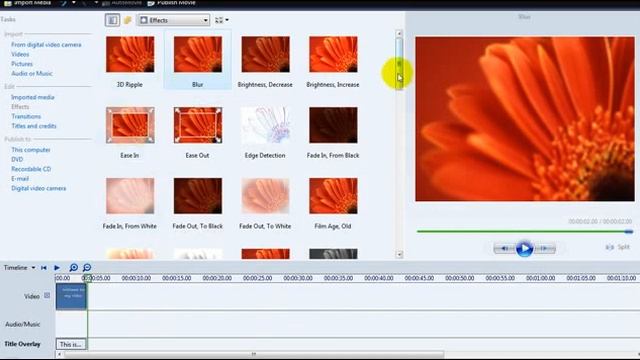Select the 'This is...' title overlay clip
The width and height of the screenshot is (640, 360).
click(x=71, y=344)
